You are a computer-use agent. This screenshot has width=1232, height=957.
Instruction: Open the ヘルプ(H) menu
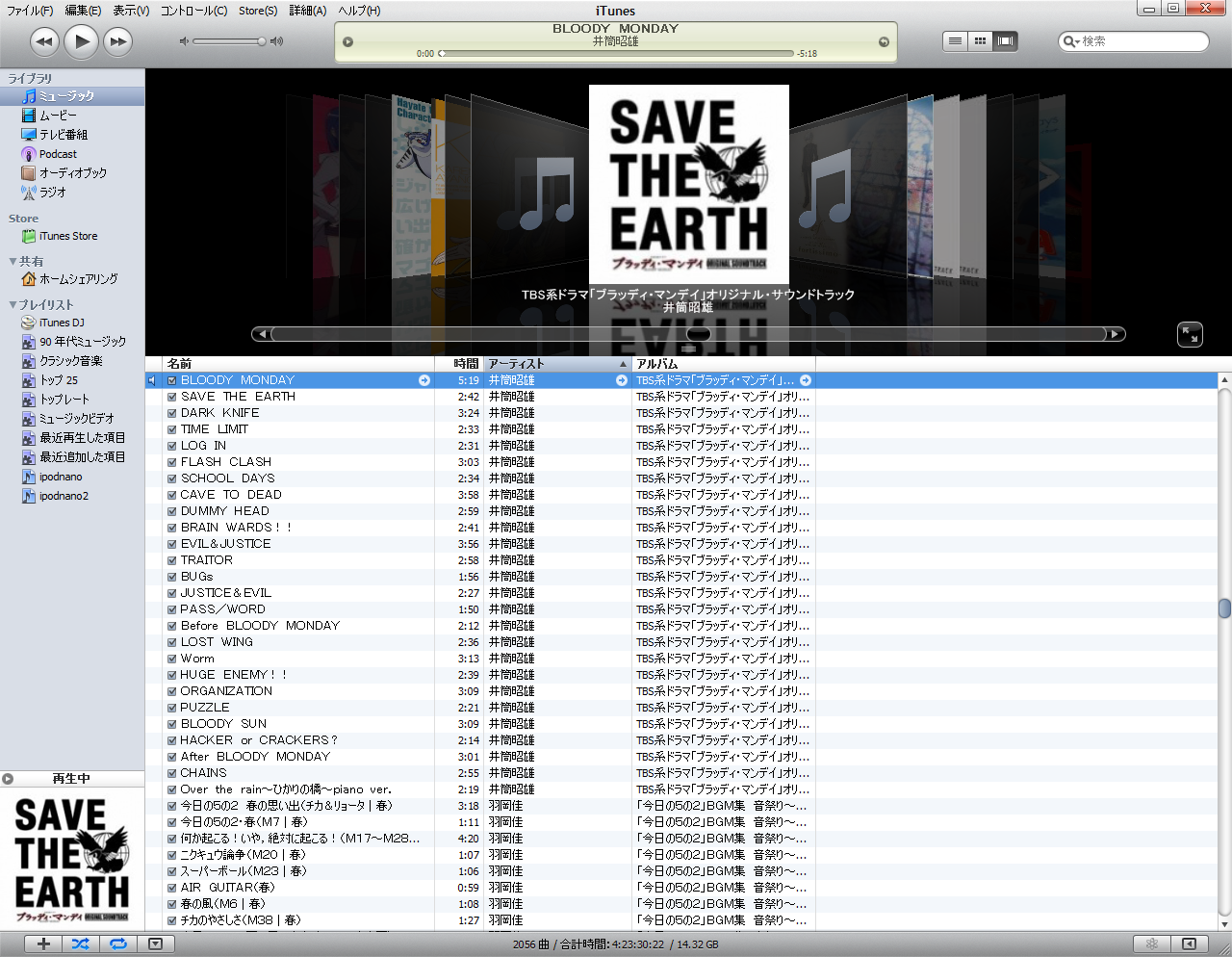pos(359,11)
